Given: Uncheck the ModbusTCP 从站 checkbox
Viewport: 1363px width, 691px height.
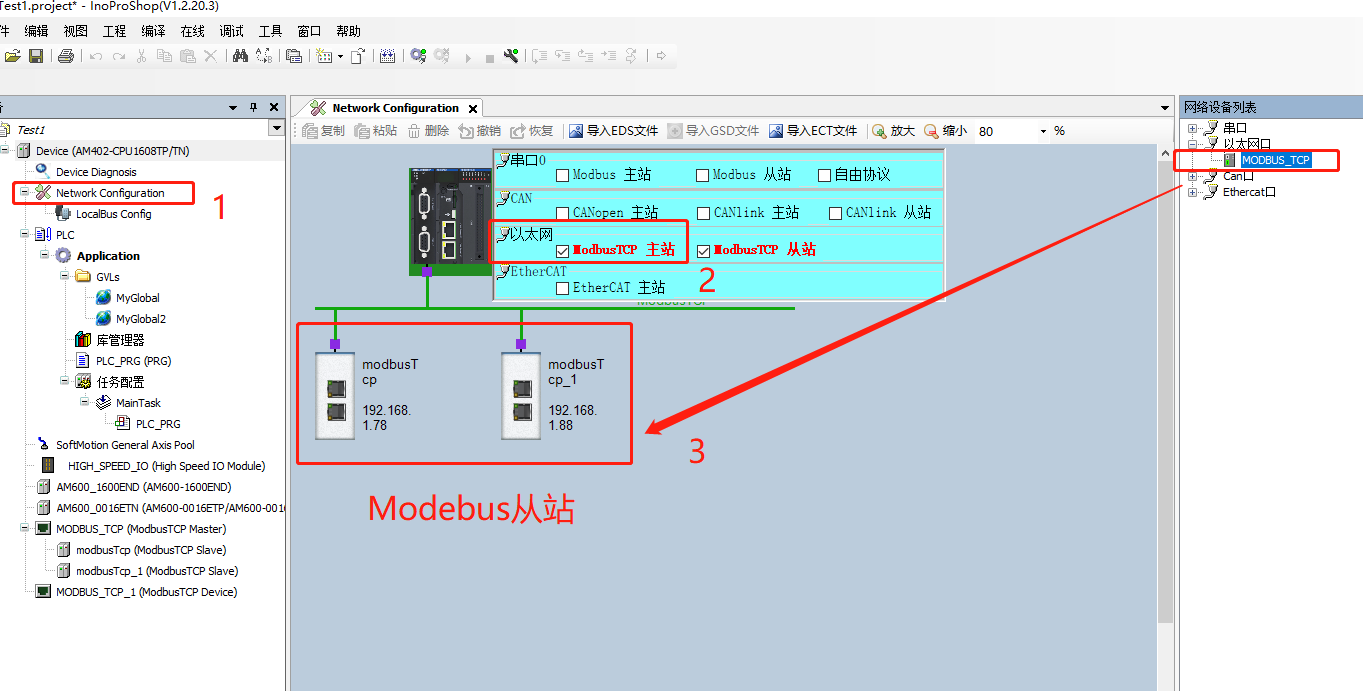Looking at the screenshot, I should 703,251.
